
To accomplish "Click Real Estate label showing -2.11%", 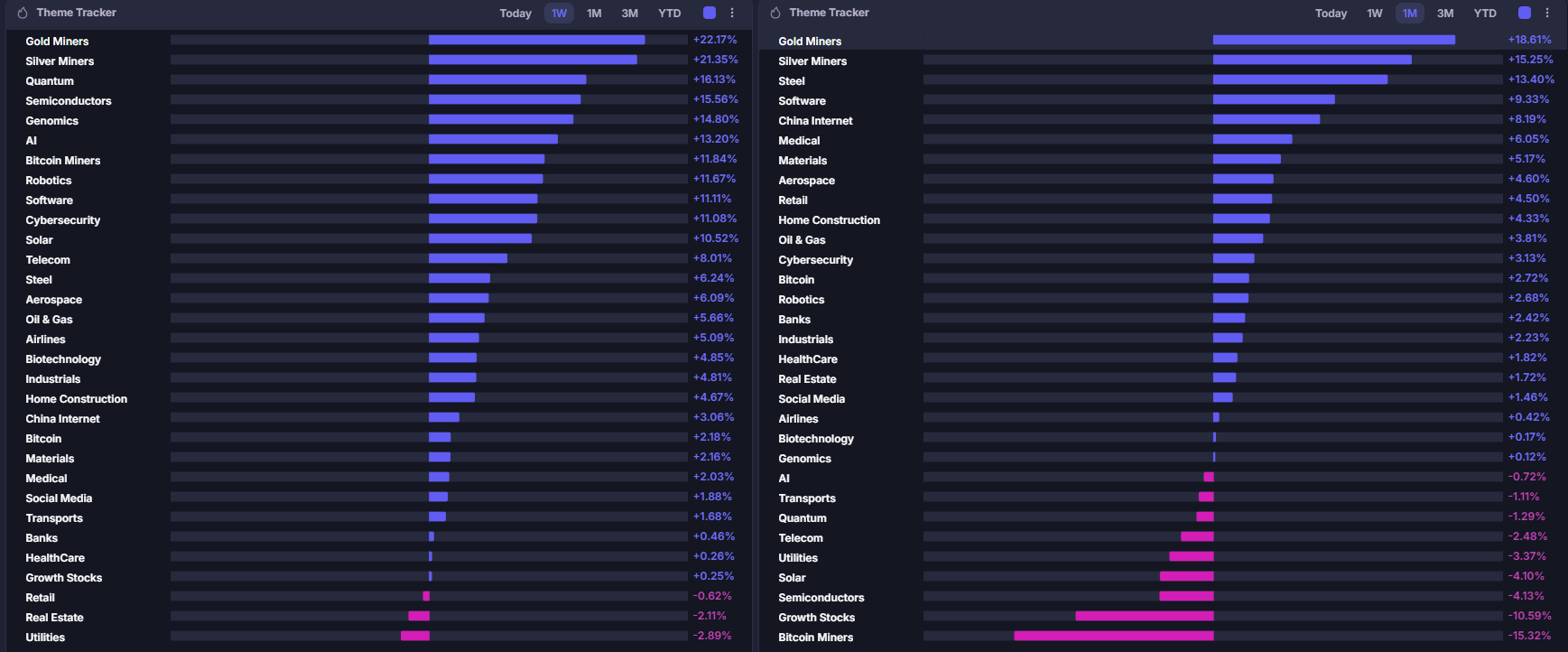I will click(x=54, y=618).
